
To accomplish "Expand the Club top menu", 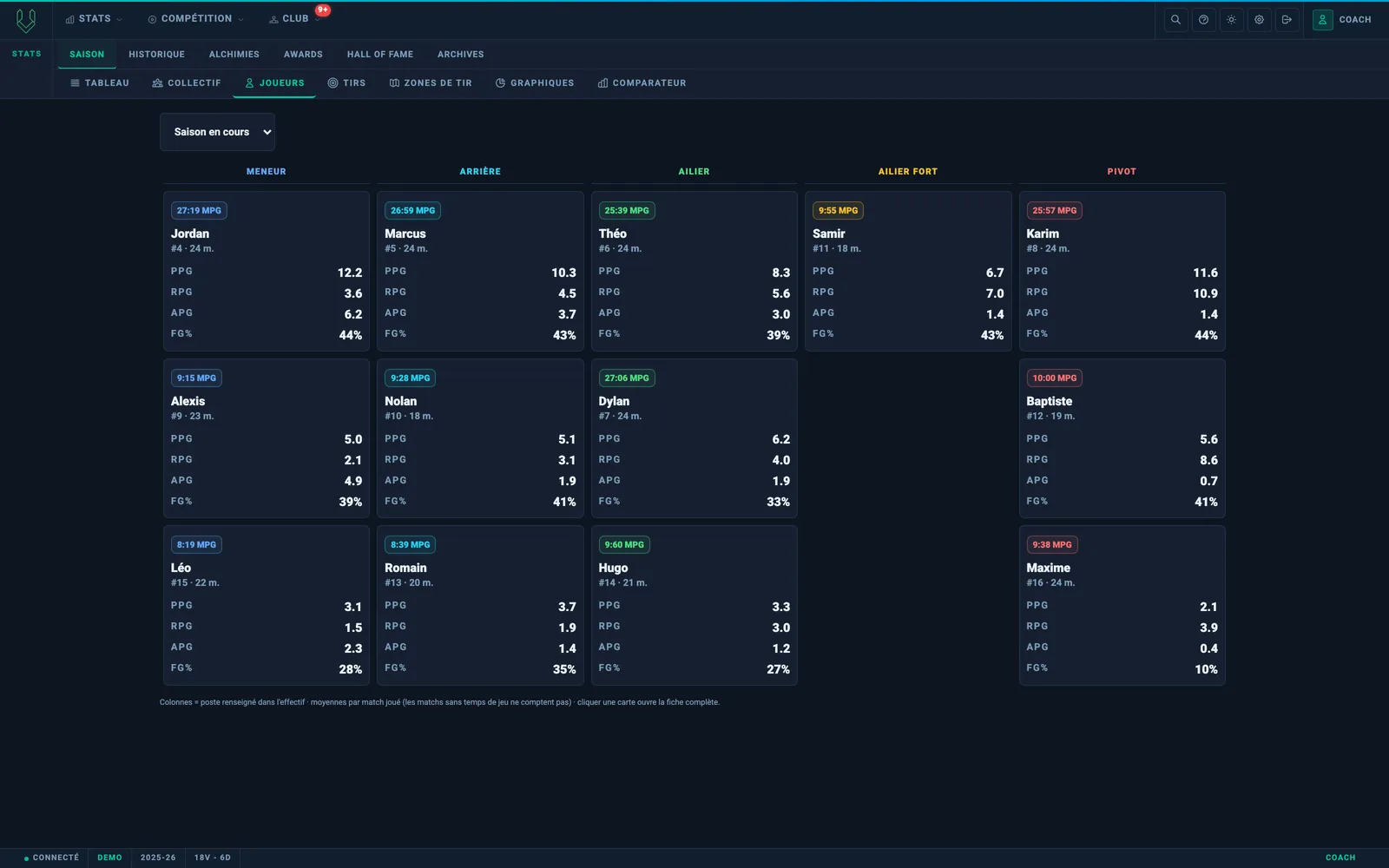I will coord(293,19).
